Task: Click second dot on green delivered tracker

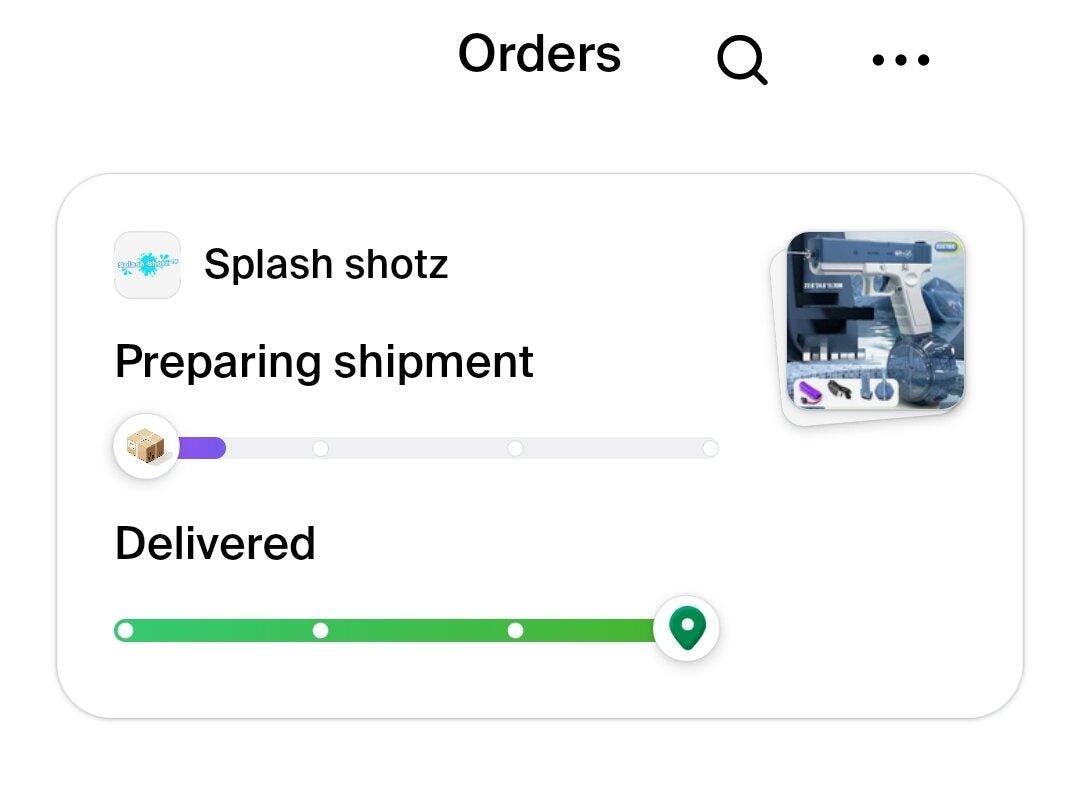Action: click(x=320, y=630)
